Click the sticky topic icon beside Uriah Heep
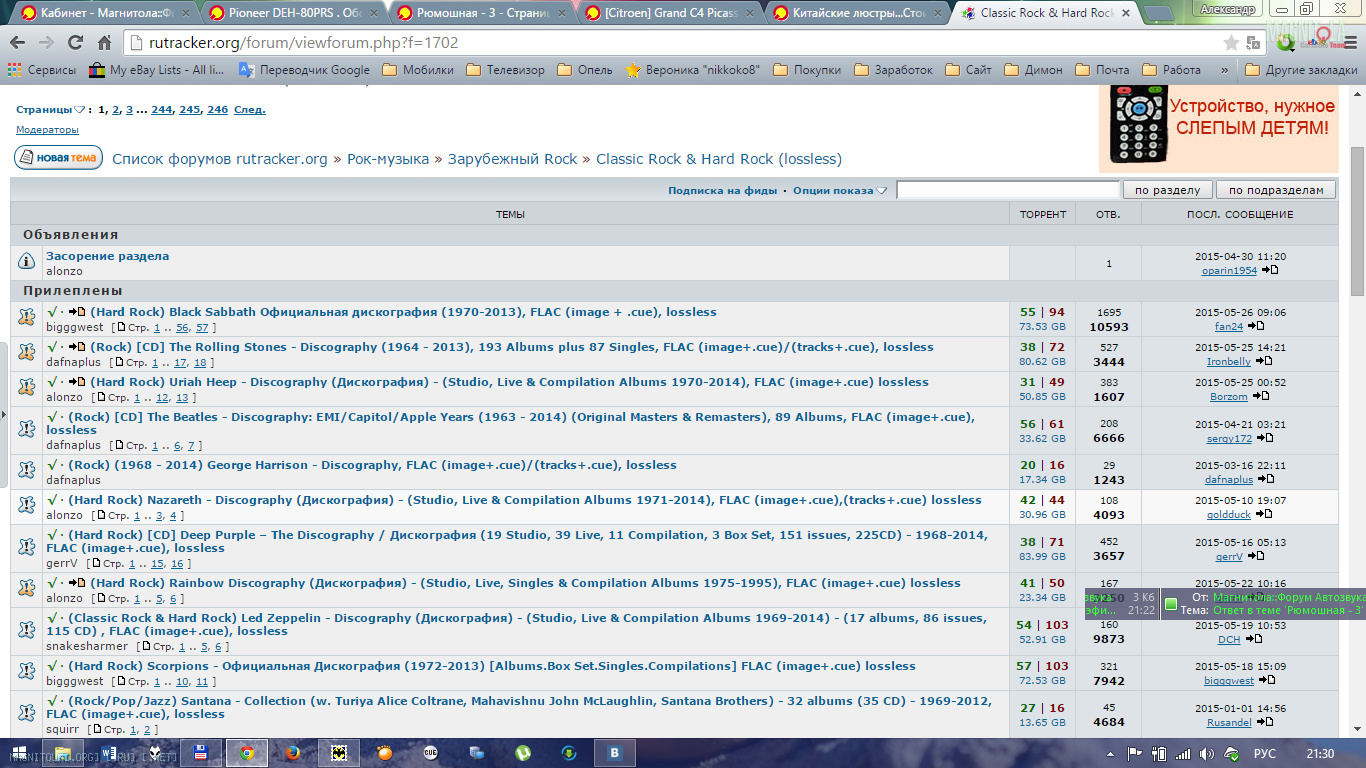The image size is (1366, 768). [x=27, y=389]
